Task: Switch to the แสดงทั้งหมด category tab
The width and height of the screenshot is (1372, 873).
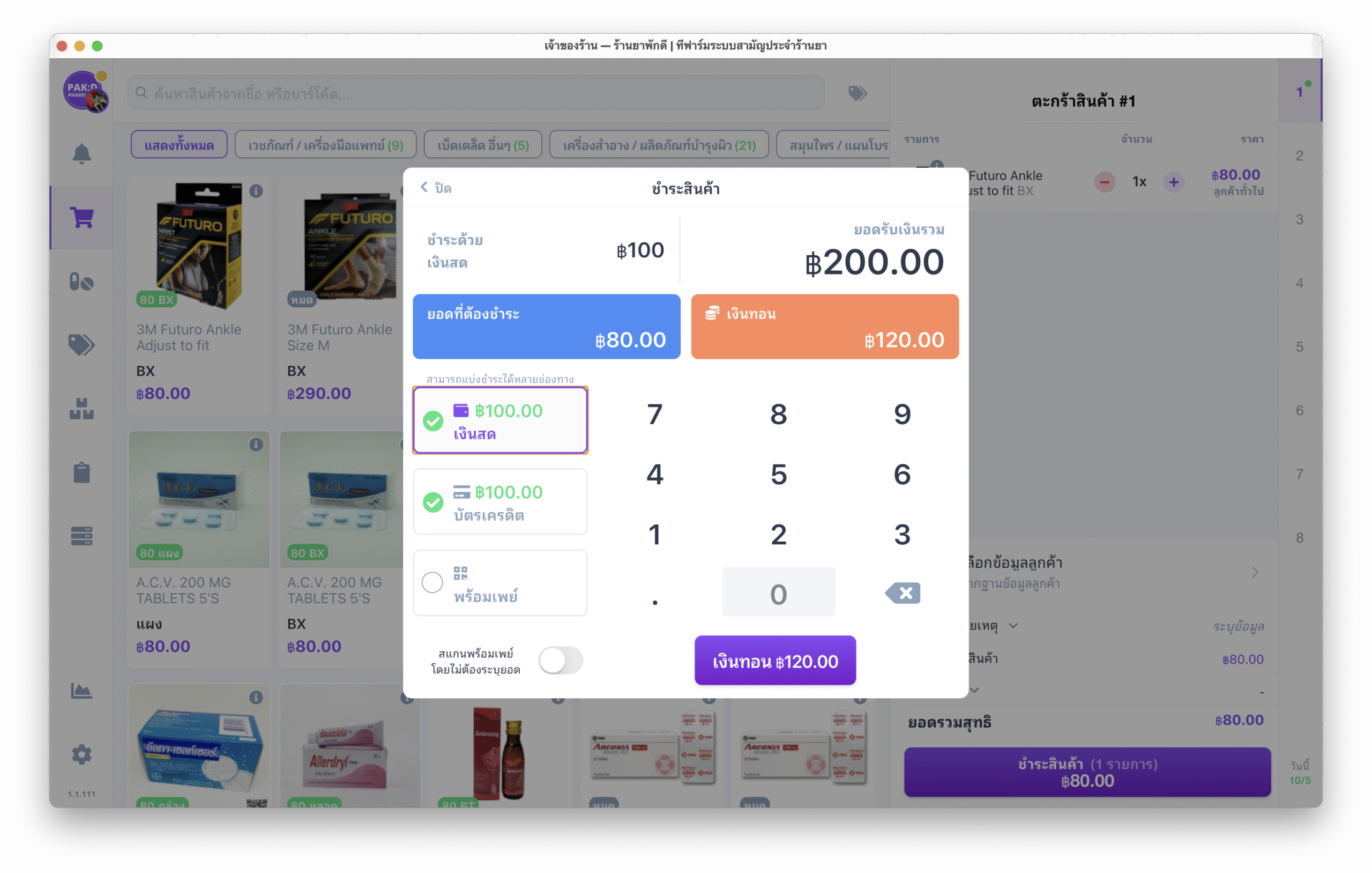Action: (179, 145)
